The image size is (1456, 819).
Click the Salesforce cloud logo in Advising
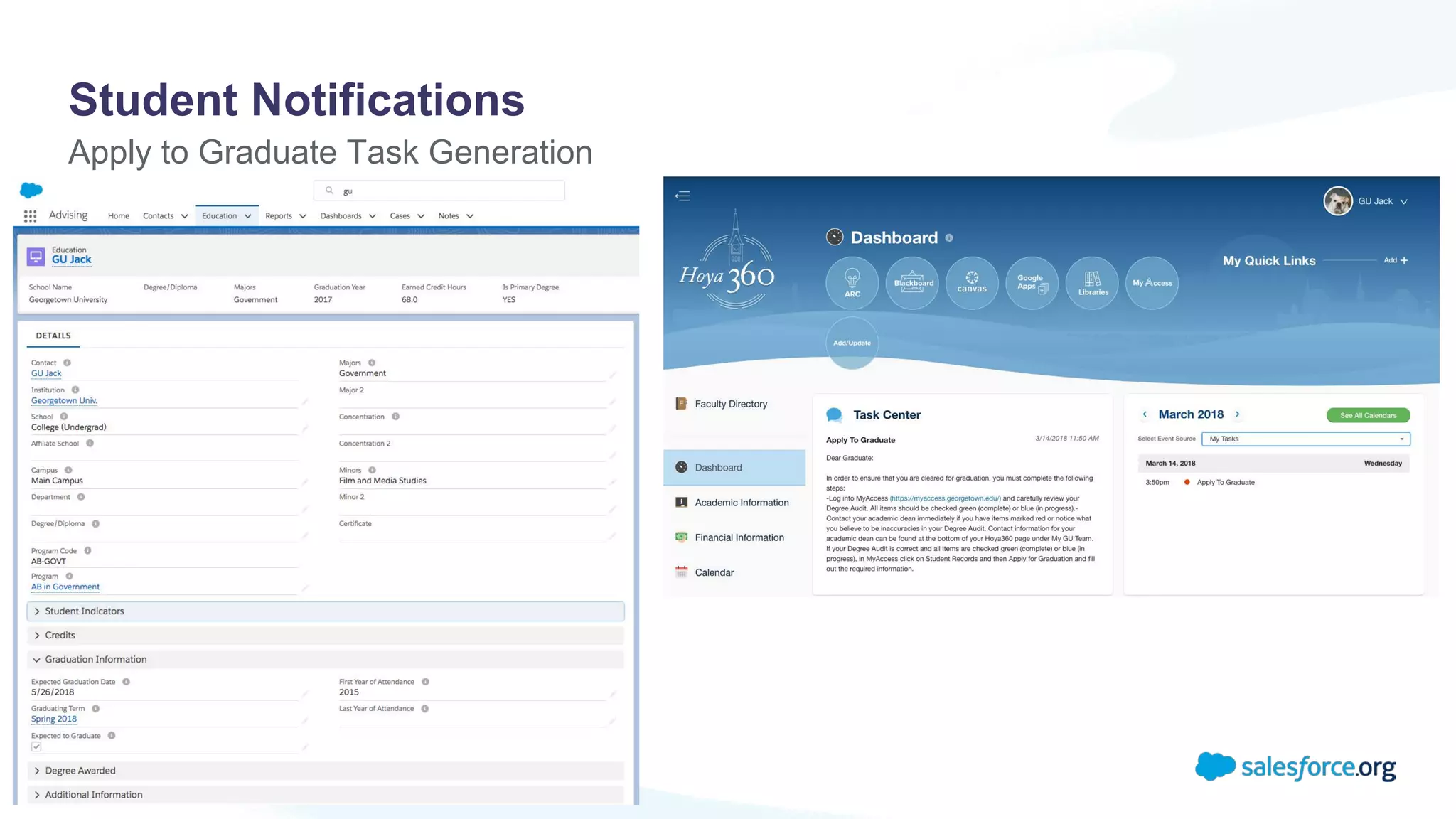(x=31, y=191)
